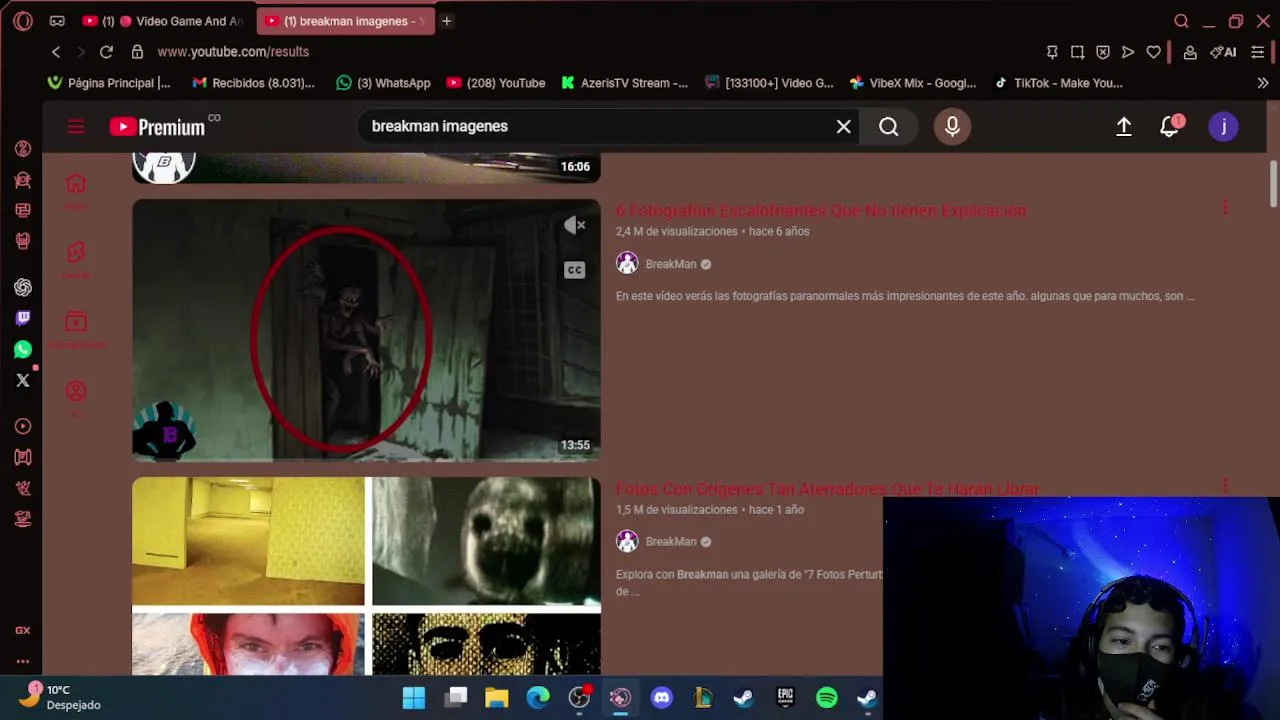Open WhatsApp in the Opera sidebar
Viewport: 1280px width, 720px height.
click(23, 349)
